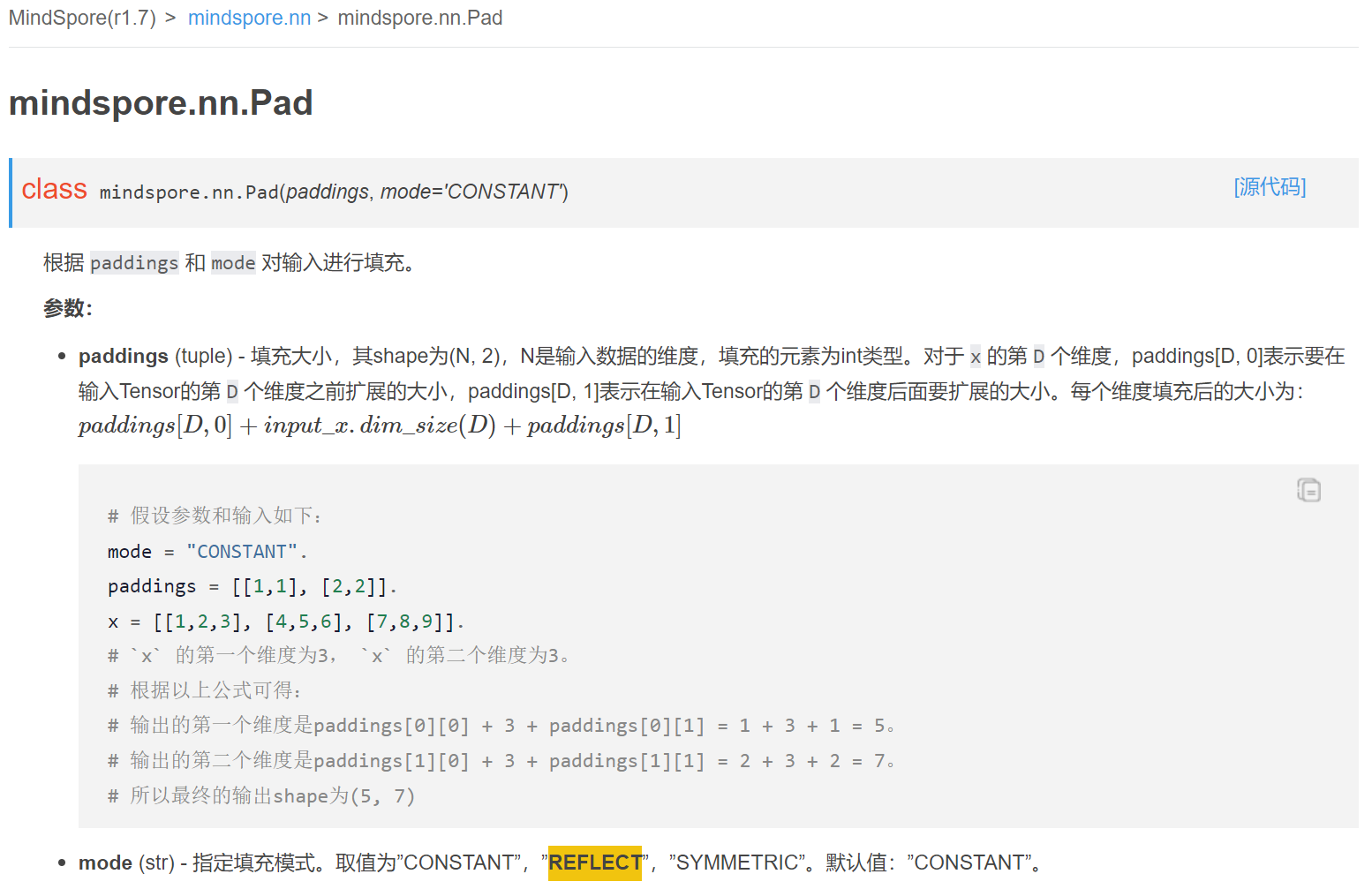Click the class signature mindspore.nn.Pad(paddings, mode='CONSTANT')
Viewport: 1372px width, 889px height.
(x=334, y=192)
